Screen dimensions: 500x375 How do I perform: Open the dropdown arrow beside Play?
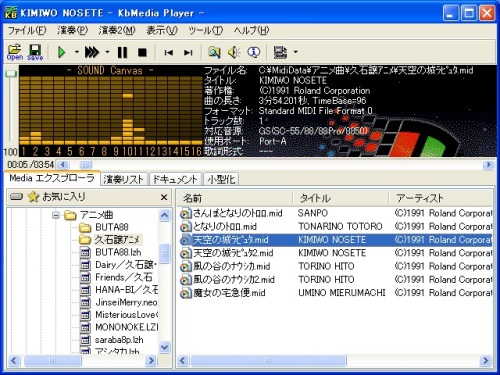click(77, 52)
